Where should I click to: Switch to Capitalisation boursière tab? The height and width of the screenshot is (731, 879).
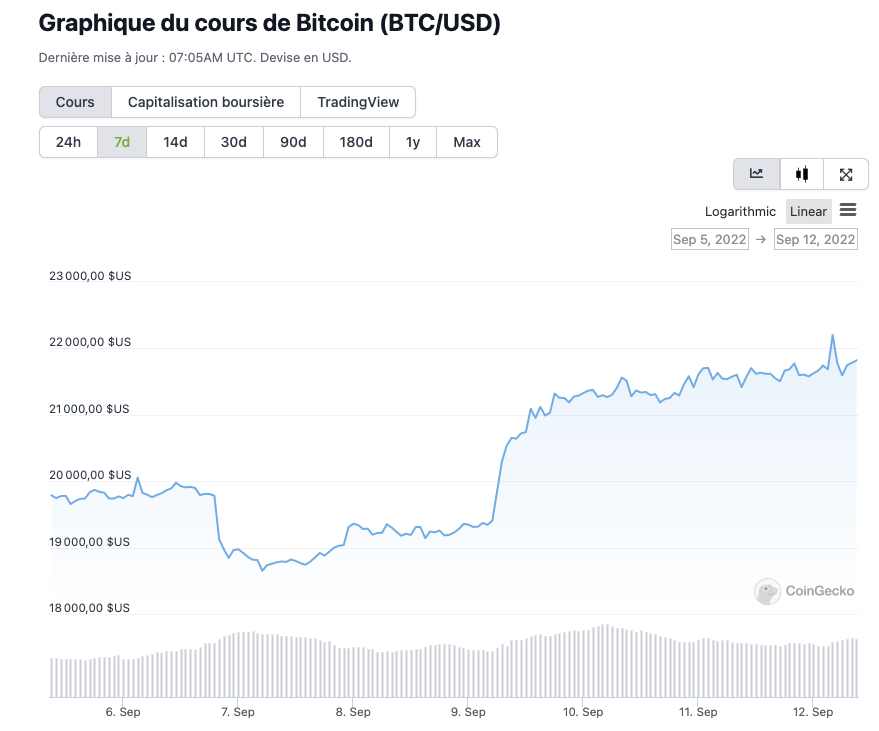tap(206, 102)
